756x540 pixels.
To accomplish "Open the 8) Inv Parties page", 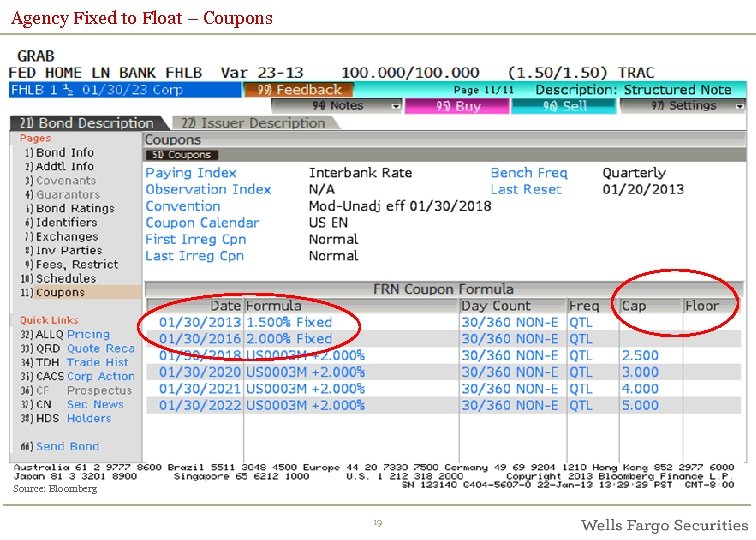I will pyautogui.click(x=64, y=250).
